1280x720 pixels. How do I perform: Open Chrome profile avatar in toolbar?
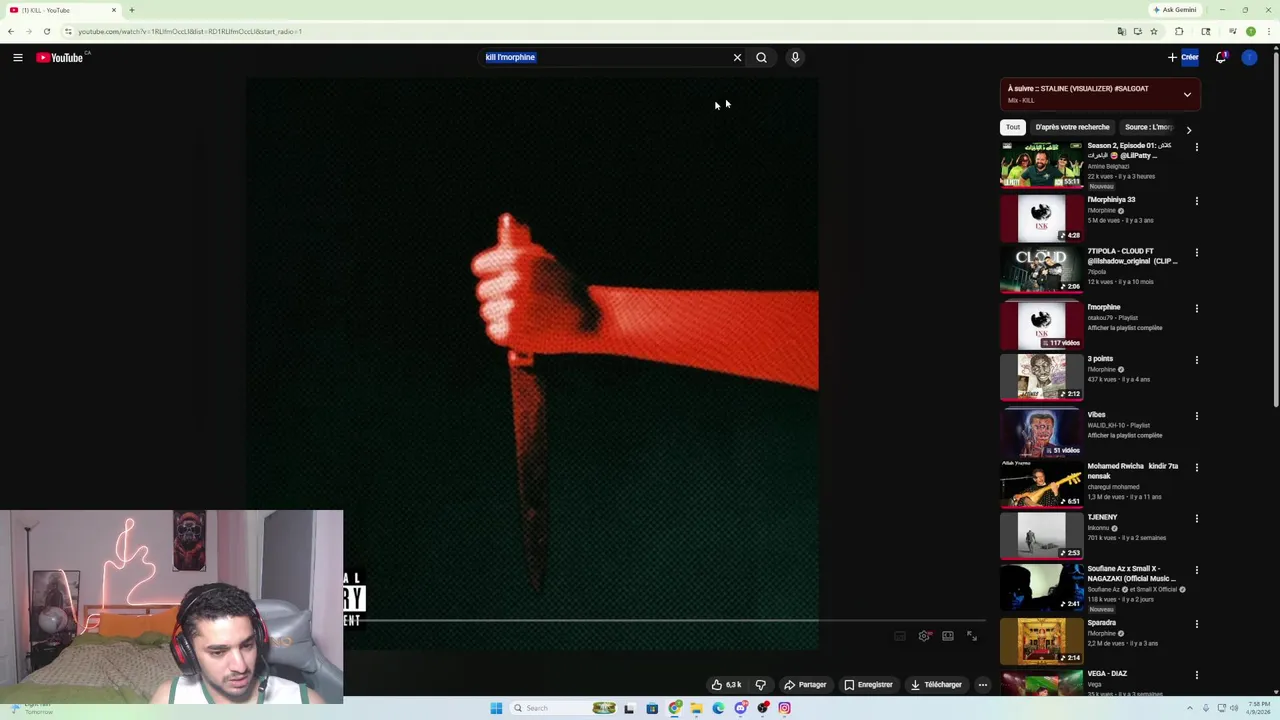pos(1250,31)
